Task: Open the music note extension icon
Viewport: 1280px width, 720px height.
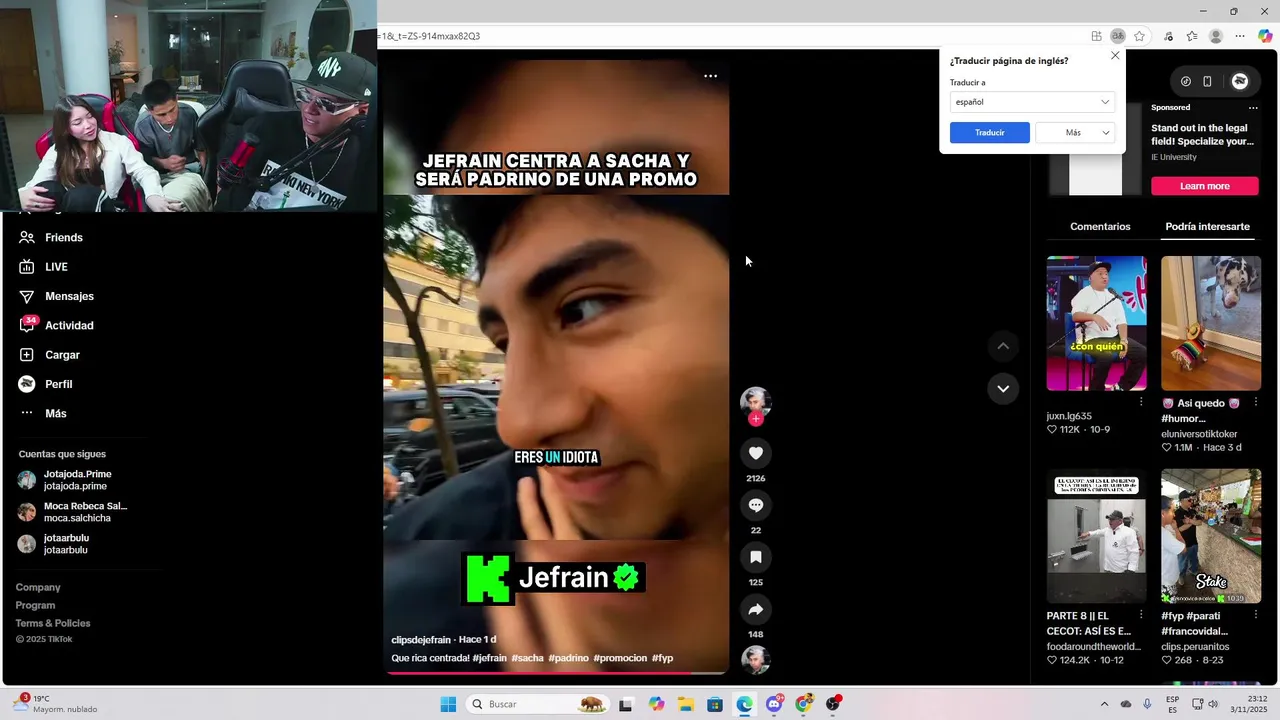Action: click(1168, 36)
